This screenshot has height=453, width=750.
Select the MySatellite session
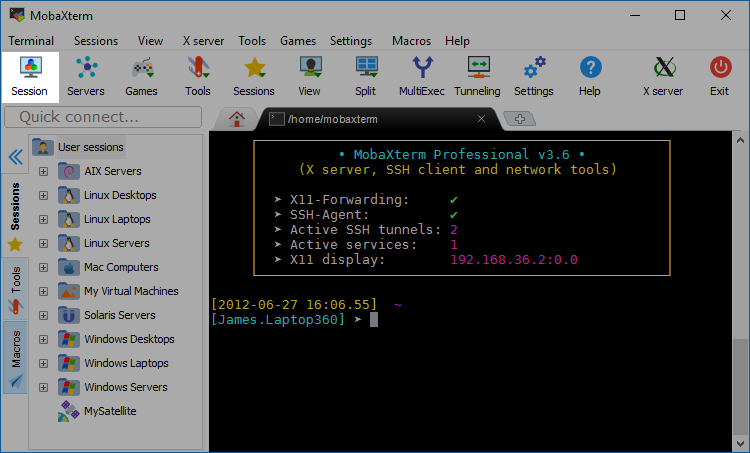click(110, 411)
